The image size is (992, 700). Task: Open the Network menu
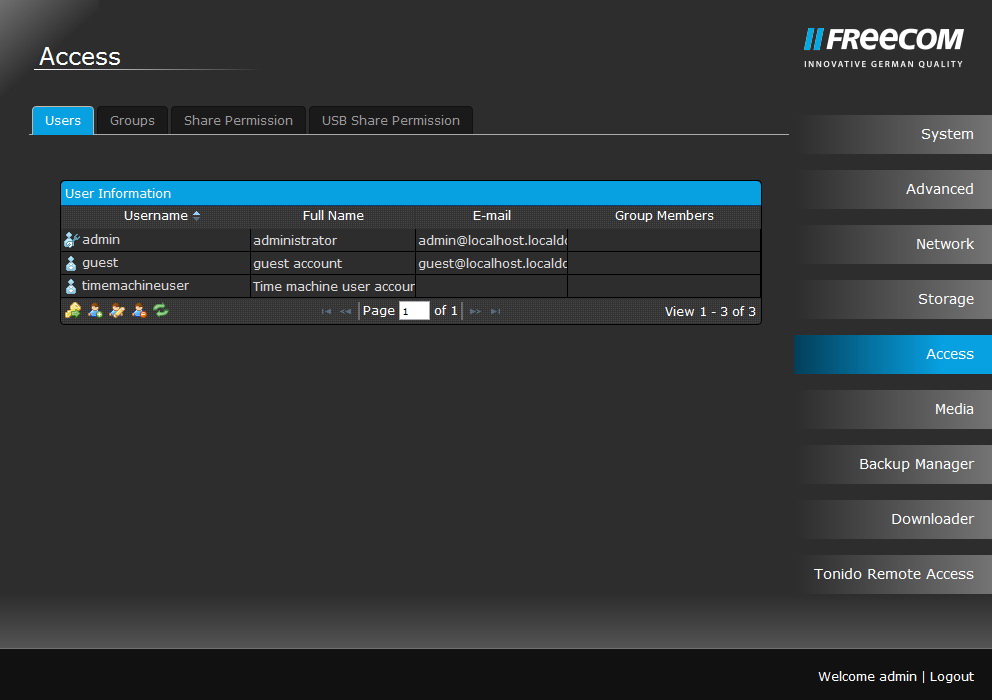(893, 244)
